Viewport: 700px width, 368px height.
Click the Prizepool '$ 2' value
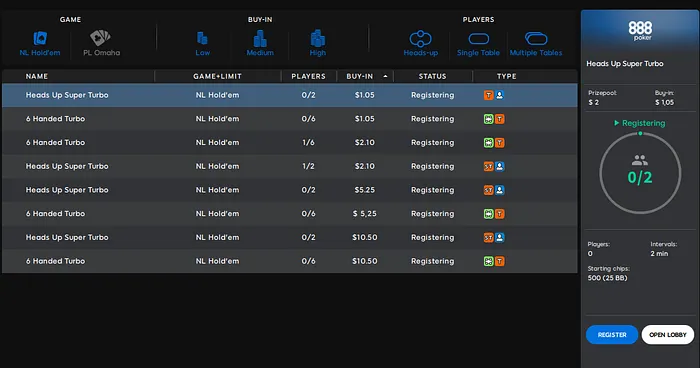[593, 102]
